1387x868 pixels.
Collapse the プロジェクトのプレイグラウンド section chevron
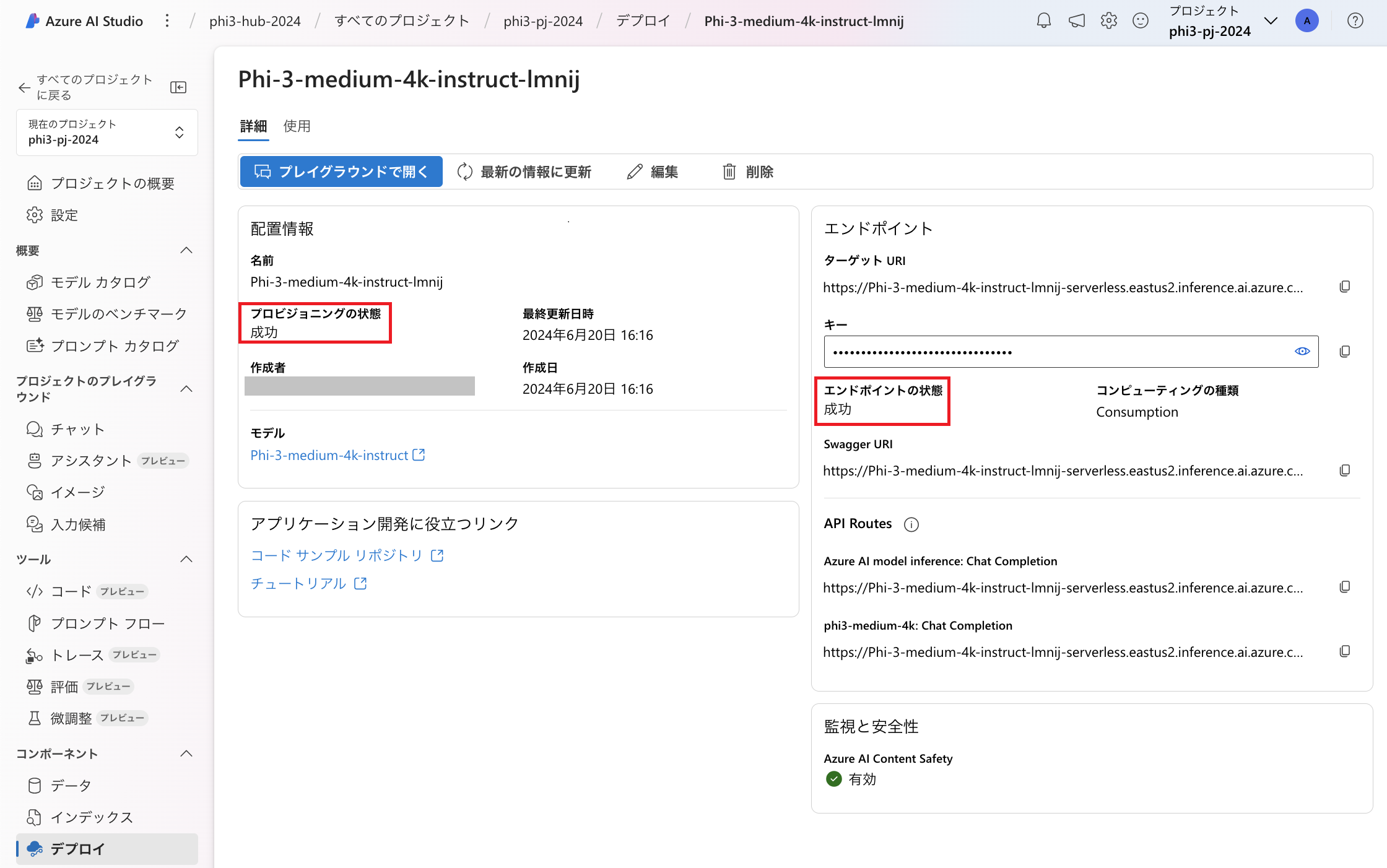186,389
